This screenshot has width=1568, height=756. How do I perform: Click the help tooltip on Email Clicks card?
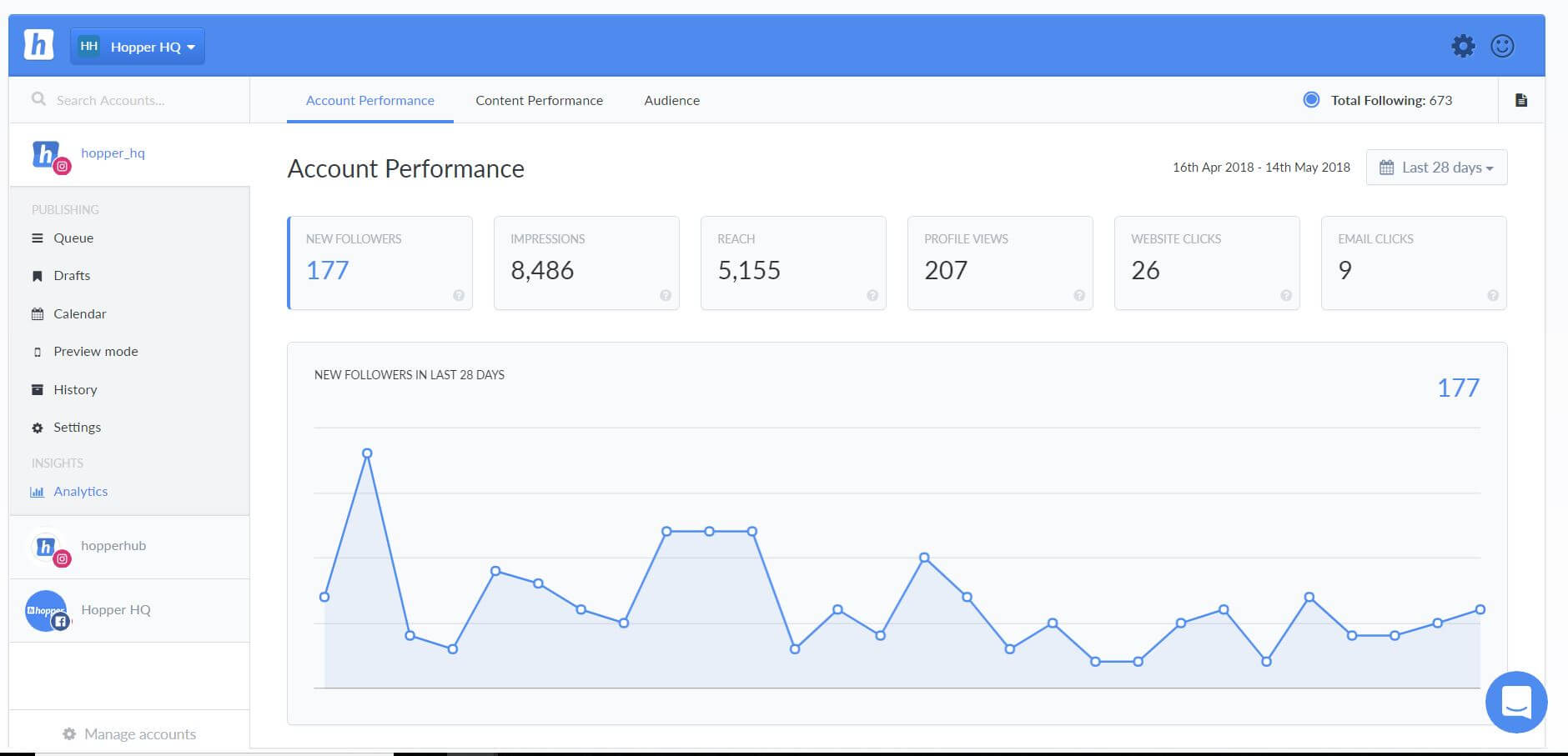(1493, 295)
